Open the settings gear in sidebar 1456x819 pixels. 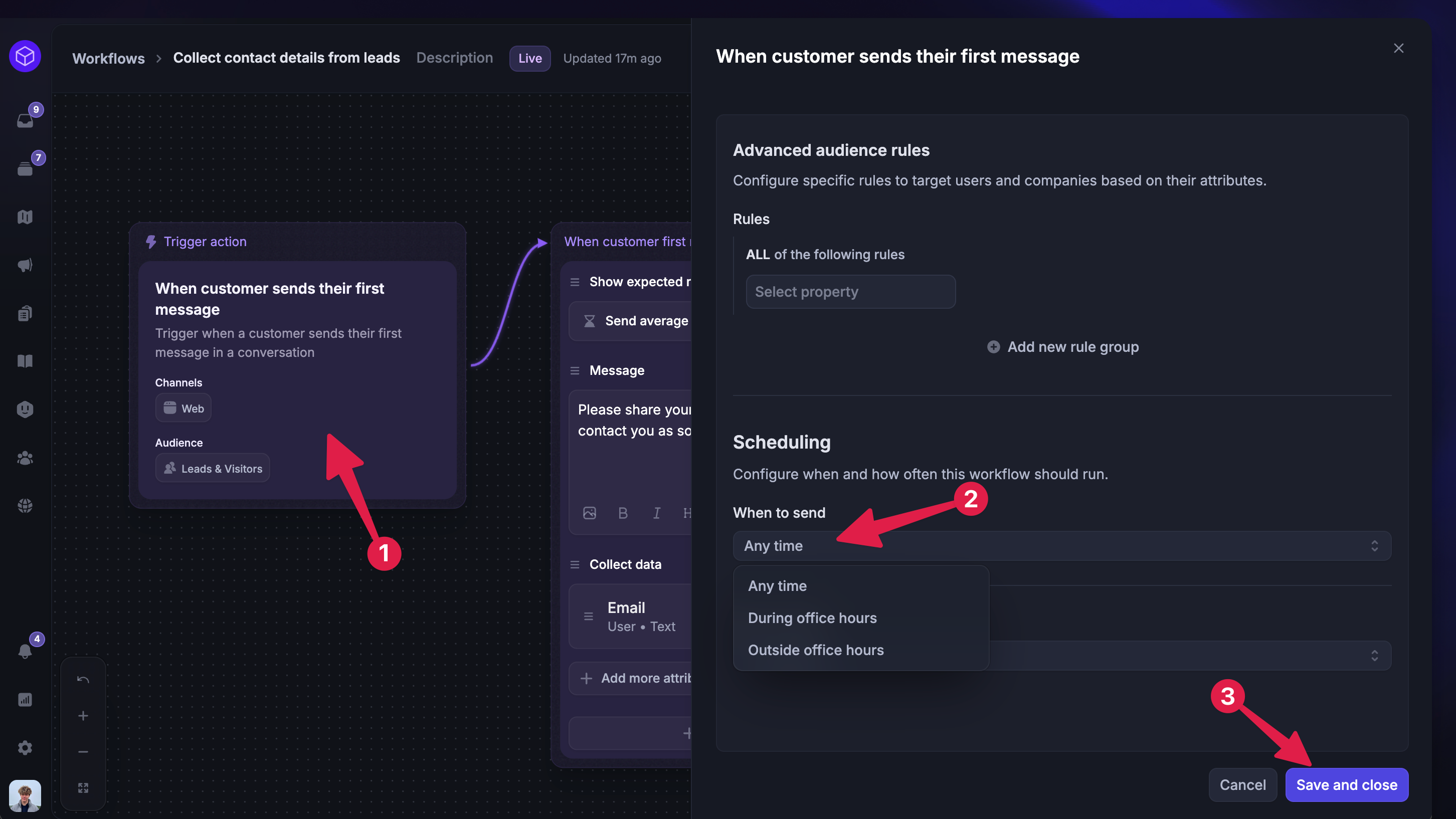25,748
